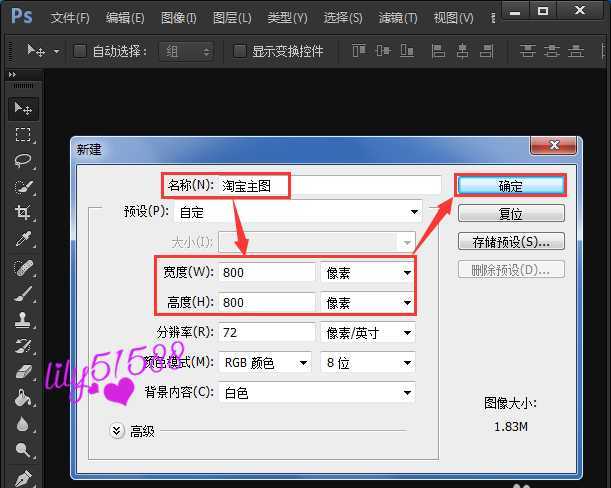Enable the 自动选择 checkbox
This screenshot has height=488, width=611.
80,51
